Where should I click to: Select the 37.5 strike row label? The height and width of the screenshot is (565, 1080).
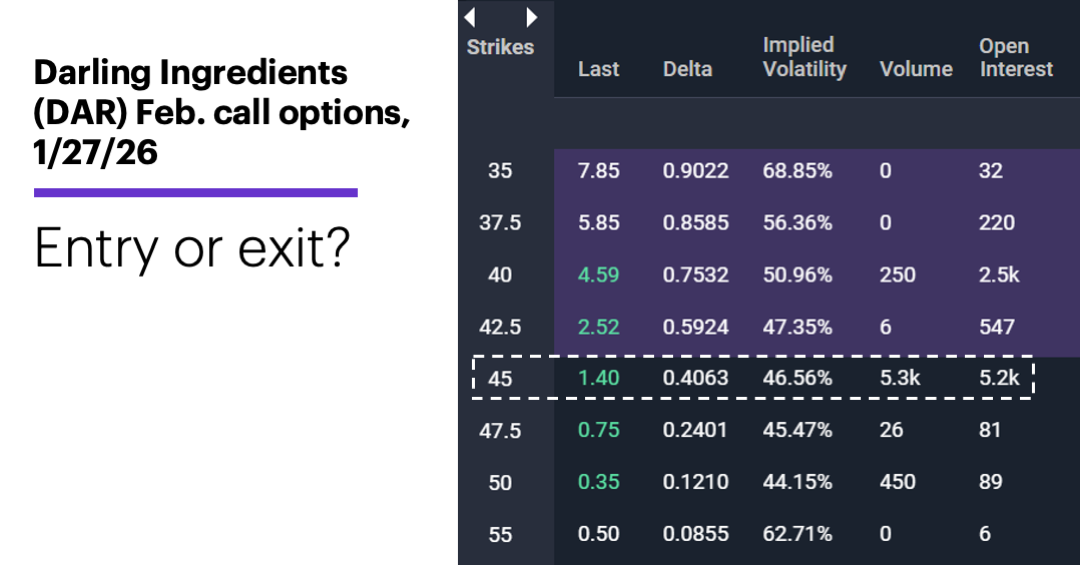[x=500, y=223]
